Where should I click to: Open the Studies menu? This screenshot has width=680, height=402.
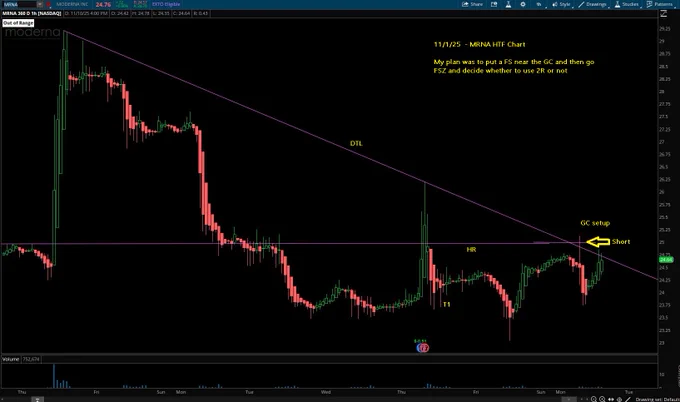627,4
